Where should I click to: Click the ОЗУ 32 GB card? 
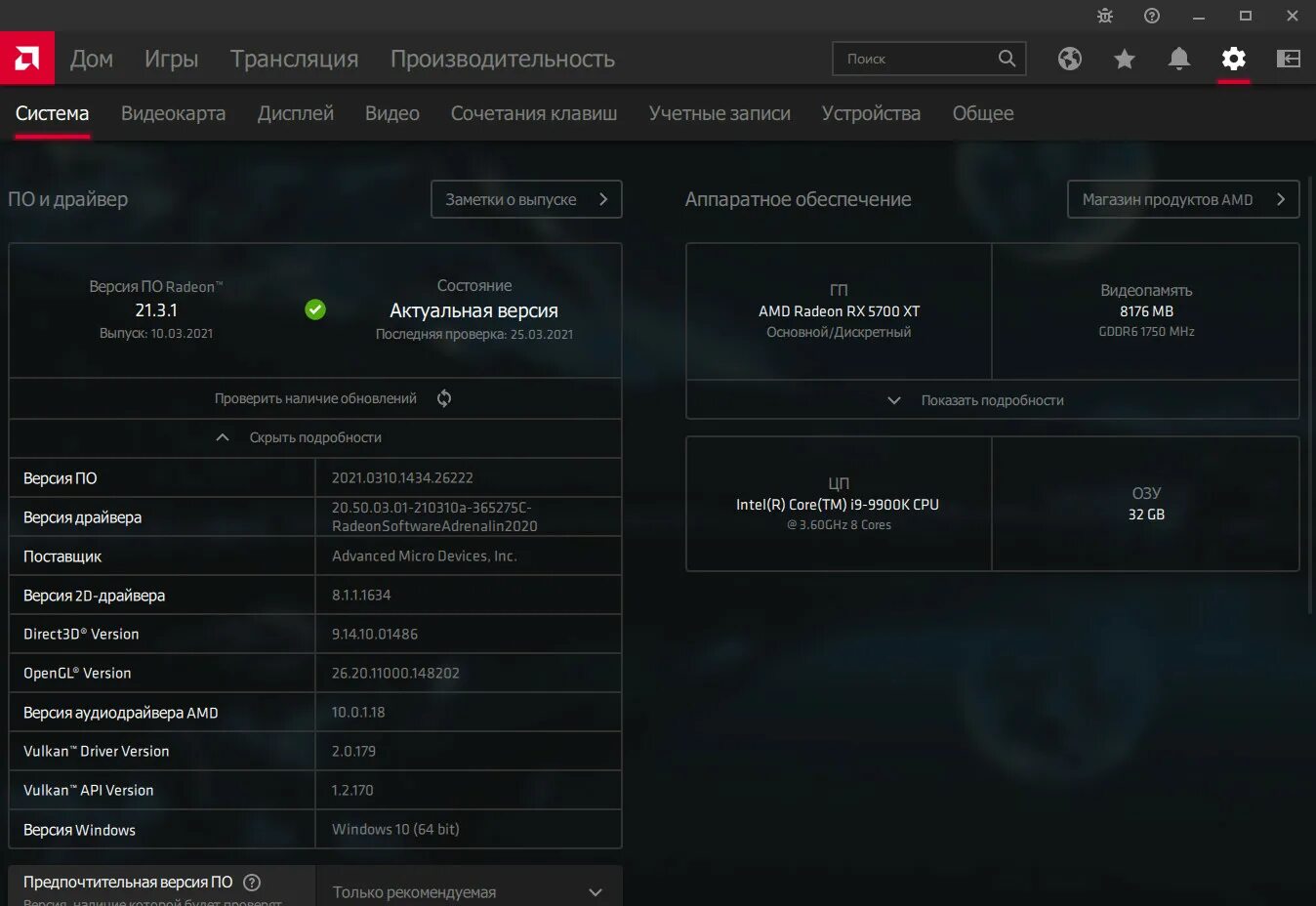tap(1146, 504)
